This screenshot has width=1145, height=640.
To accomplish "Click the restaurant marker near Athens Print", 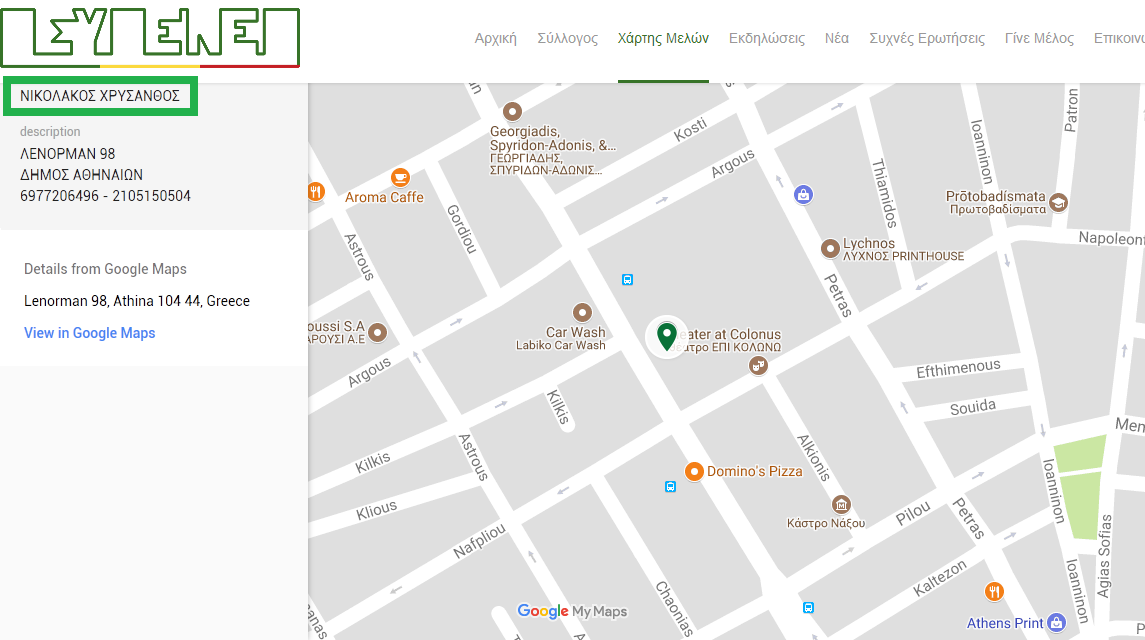I will pos(994,591).
